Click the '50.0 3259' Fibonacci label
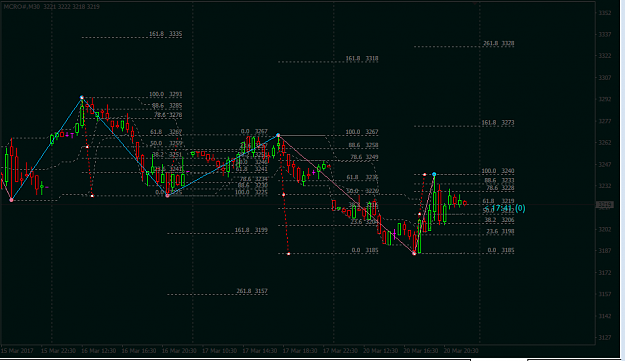This screenshot has width=625, height=361. coord(166,143)
